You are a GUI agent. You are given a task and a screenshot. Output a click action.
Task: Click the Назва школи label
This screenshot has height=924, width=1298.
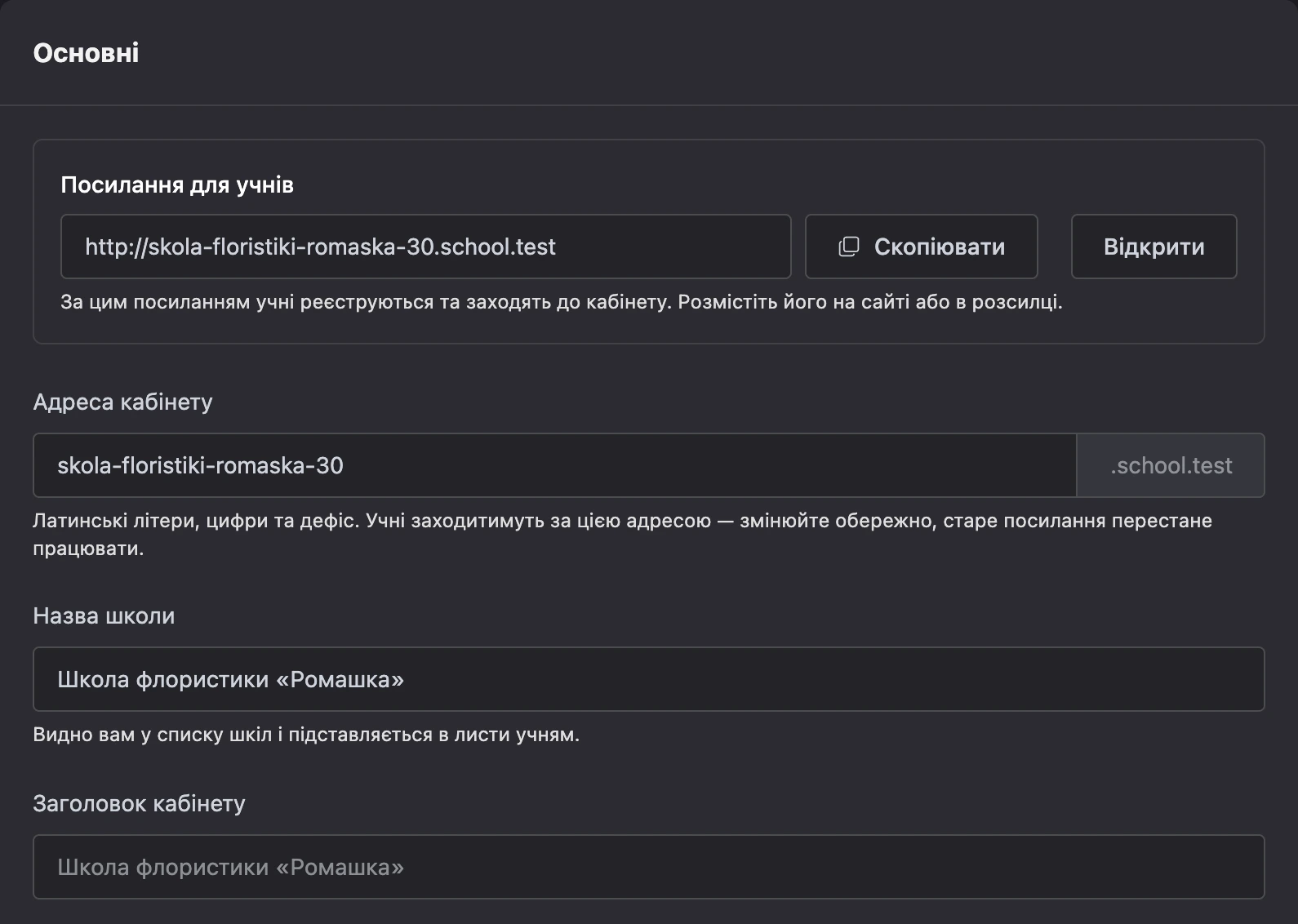click(x=104, y=615)
